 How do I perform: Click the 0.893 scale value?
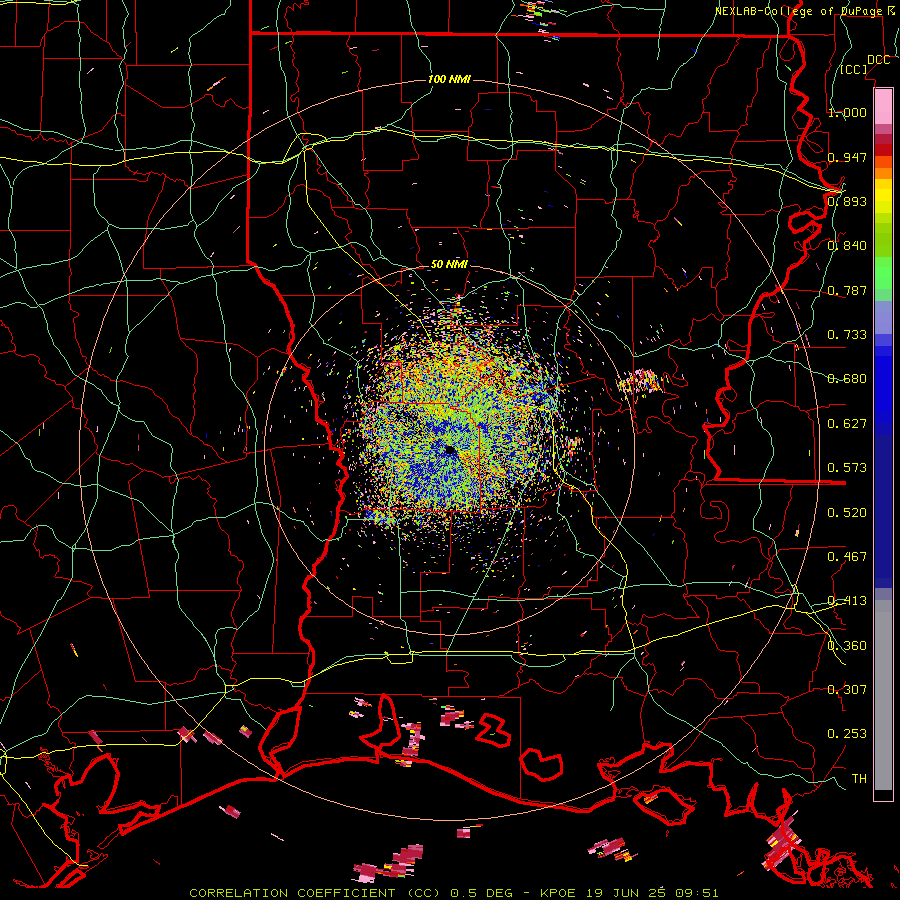pos(847,201)
